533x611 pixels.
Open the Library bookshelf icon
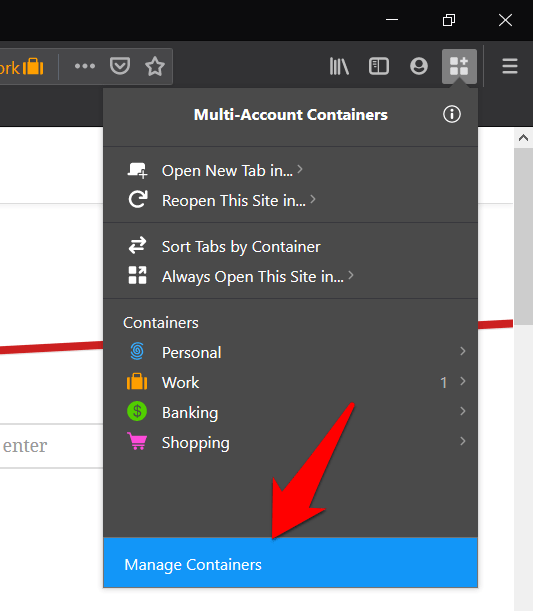(x=339, y=66)
